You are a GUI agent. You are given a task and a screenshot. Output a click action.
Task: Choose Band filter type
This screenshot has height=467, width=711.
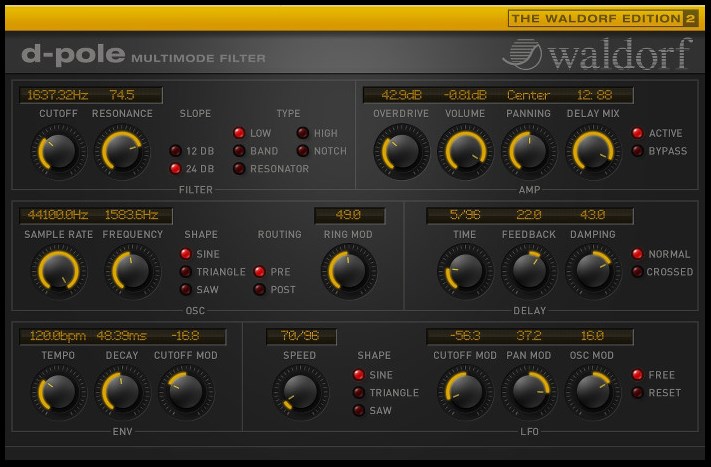(x=239, y=151)
